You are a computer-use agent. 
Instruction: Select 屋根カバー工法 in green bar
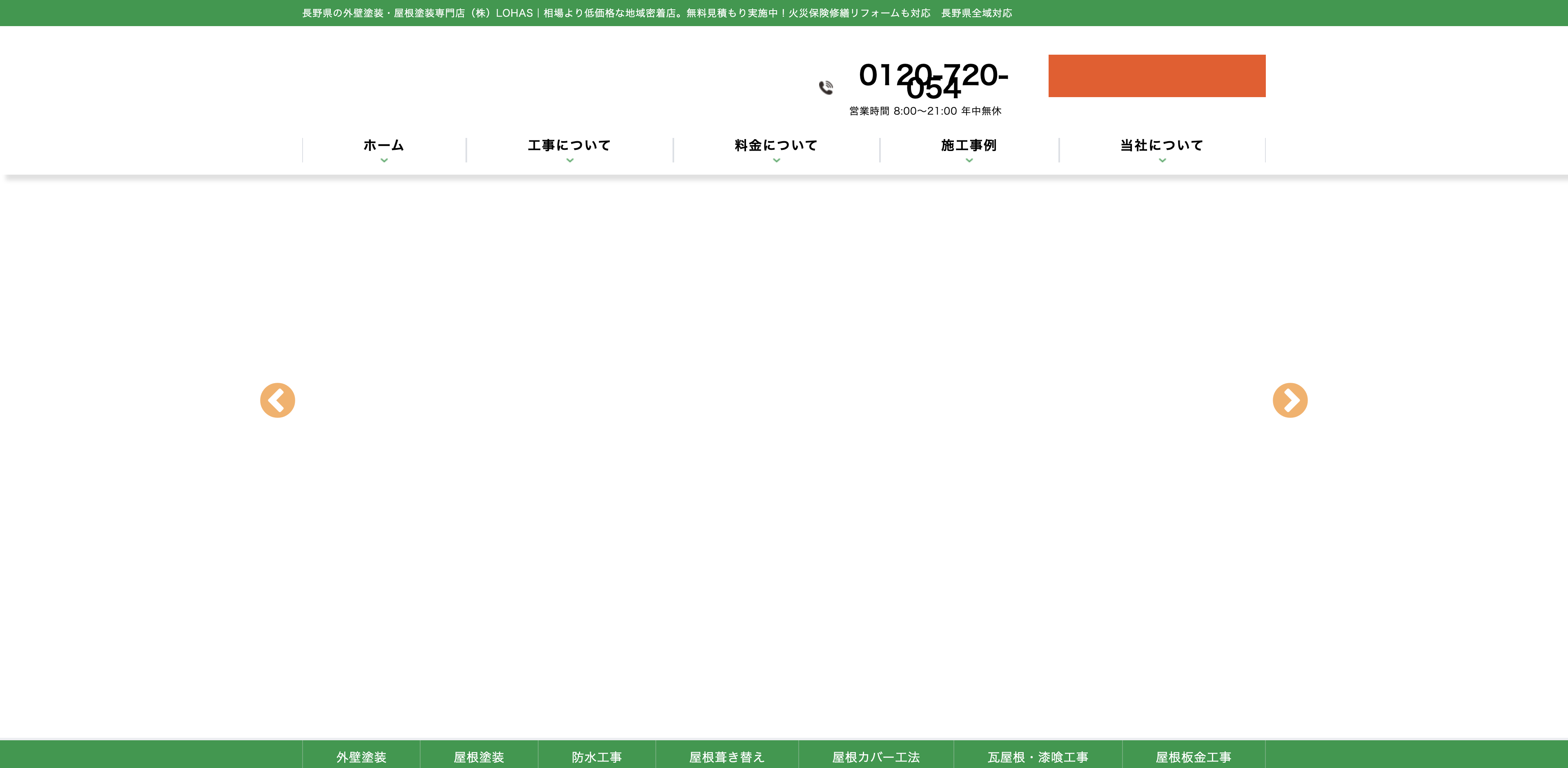click(x=876, y=757)
